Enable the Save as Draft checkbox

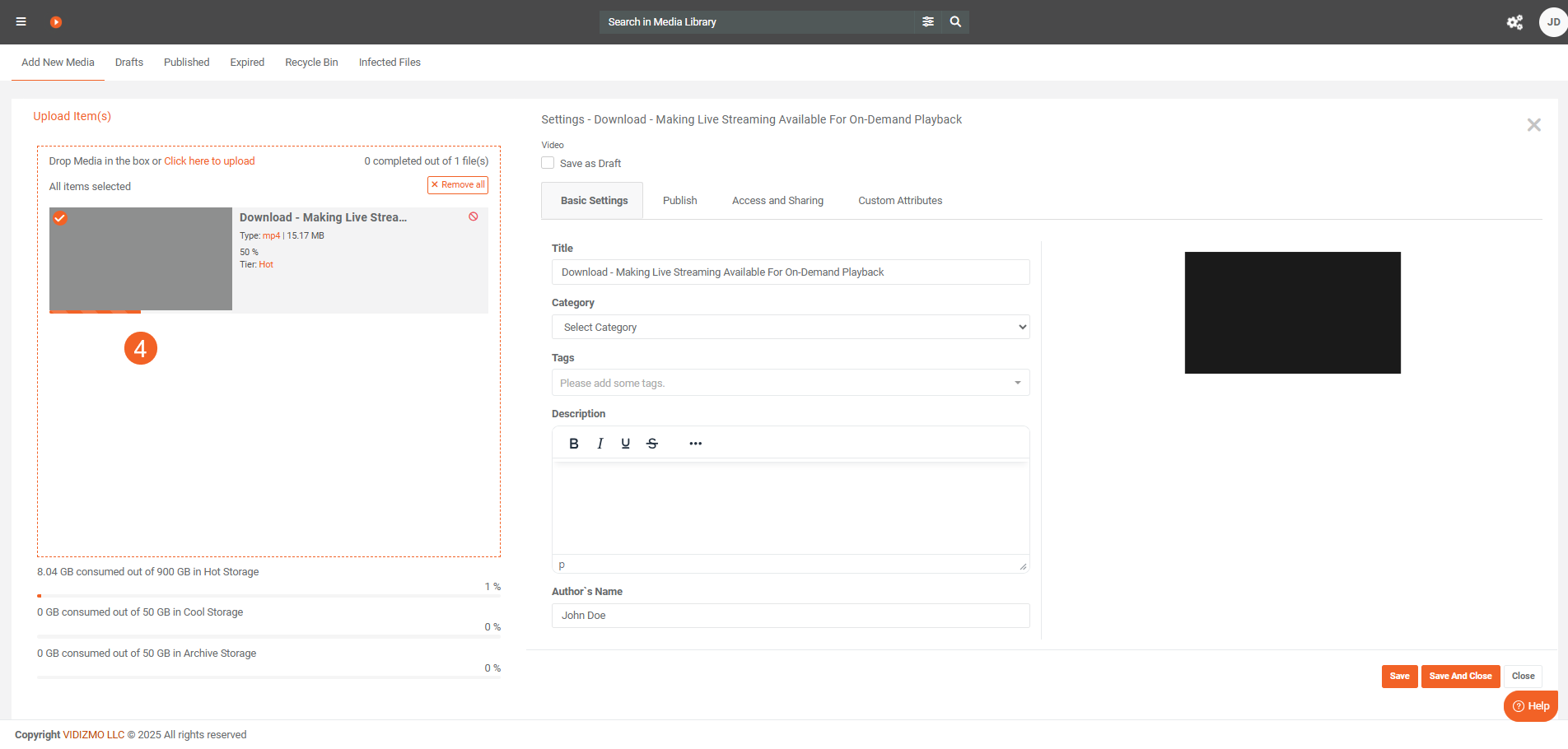(x=548, y=163)
